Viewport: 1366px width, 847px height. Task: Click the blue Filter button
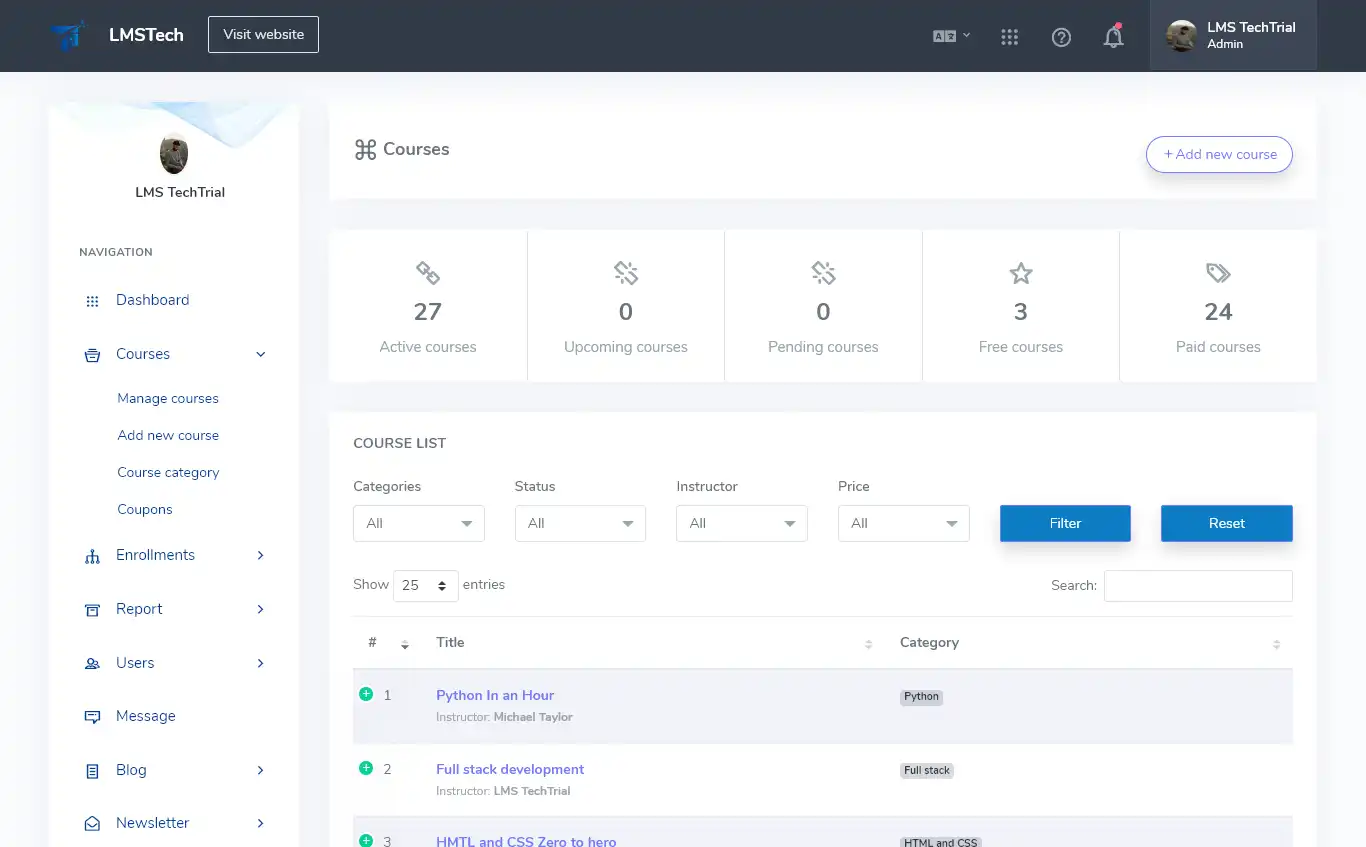point(1065,523)
